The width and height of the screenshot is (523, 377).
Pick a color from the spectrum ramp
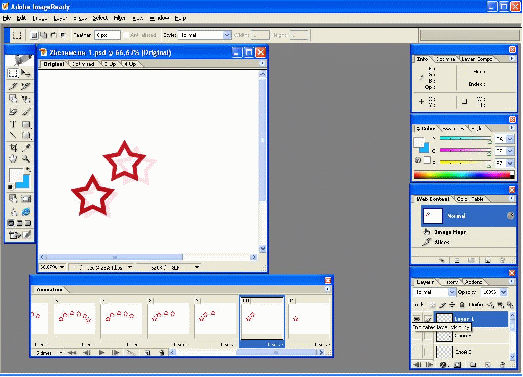click(464, 175)
